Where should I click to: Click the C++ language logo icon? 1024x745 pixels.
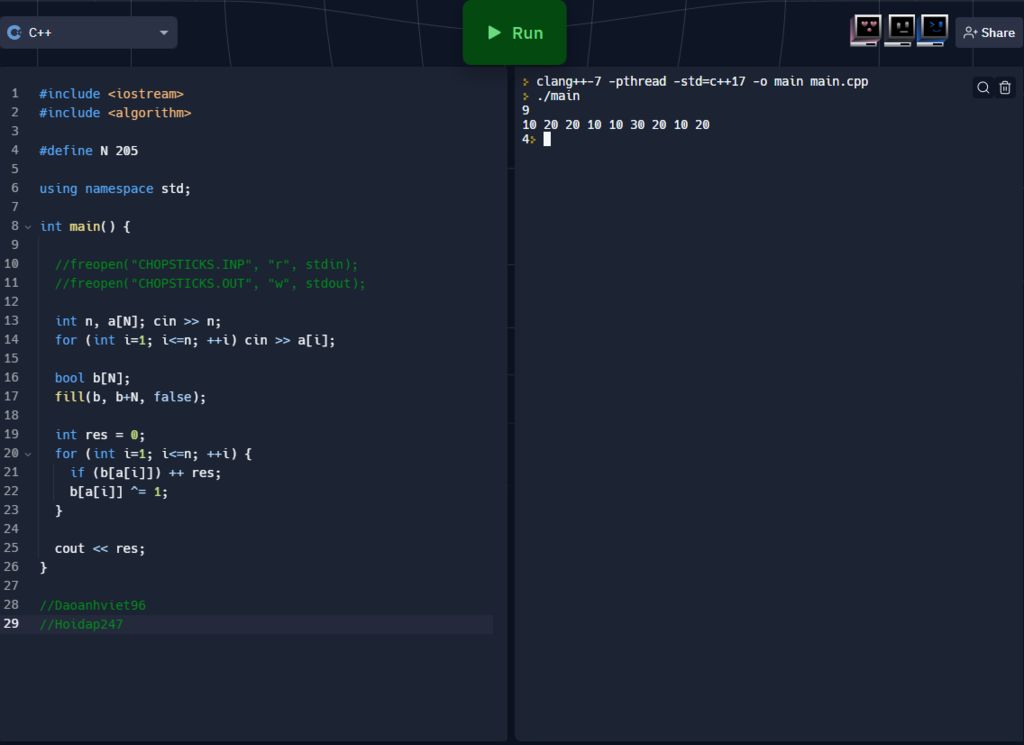pos(15,32)
